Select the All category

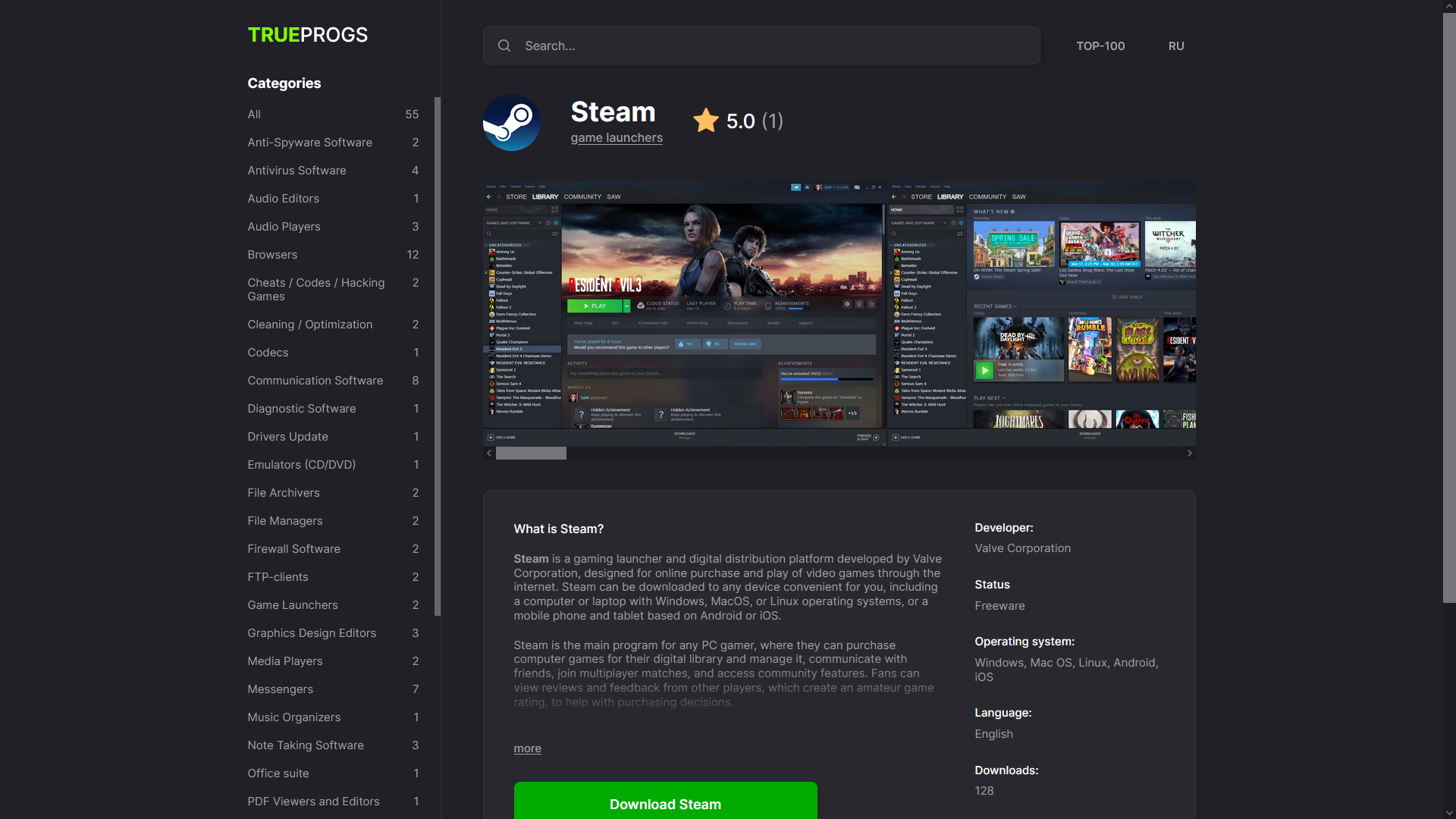[333, 115]
